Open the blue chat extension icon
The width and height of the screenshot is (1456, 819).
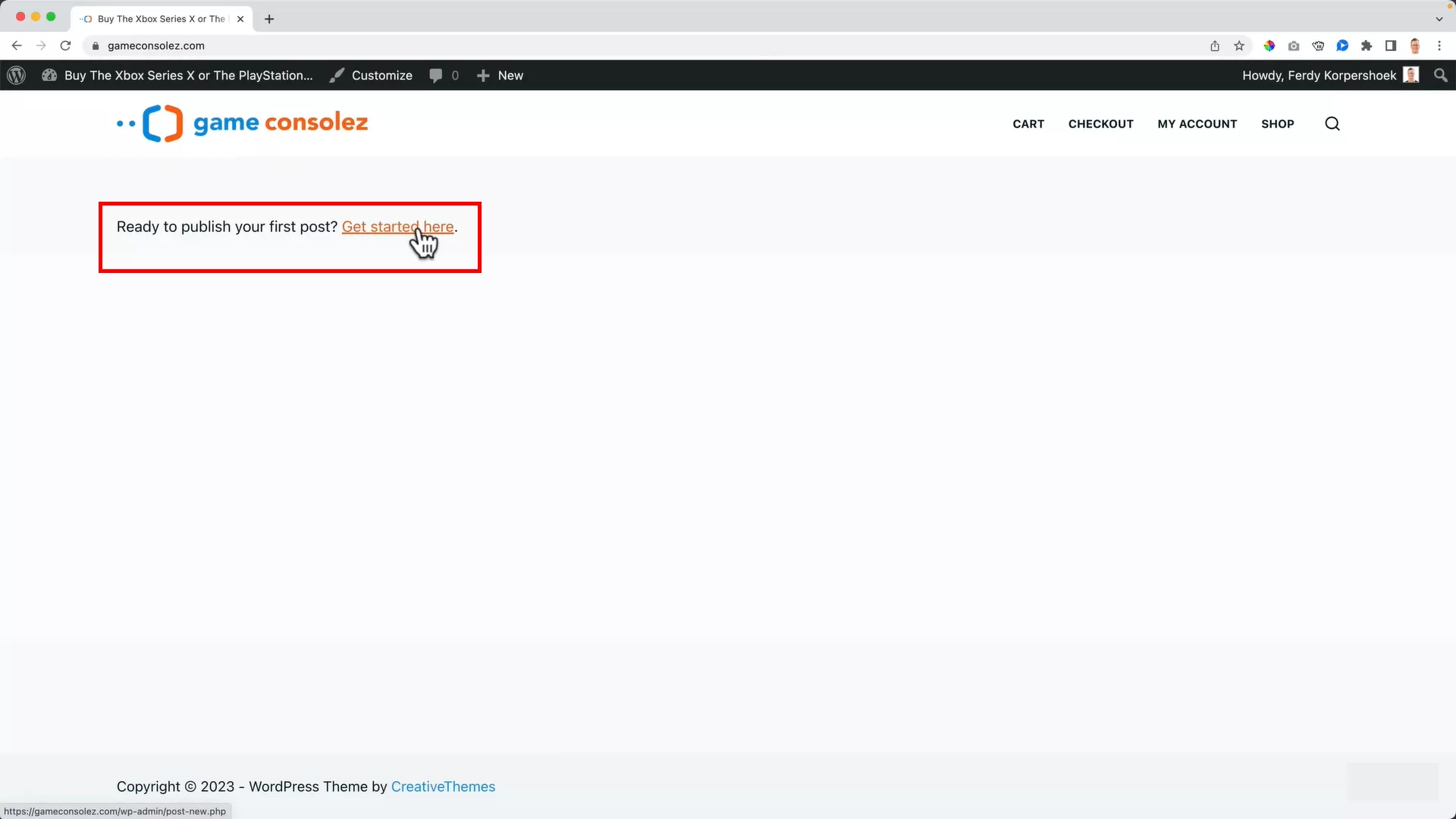1342,45
